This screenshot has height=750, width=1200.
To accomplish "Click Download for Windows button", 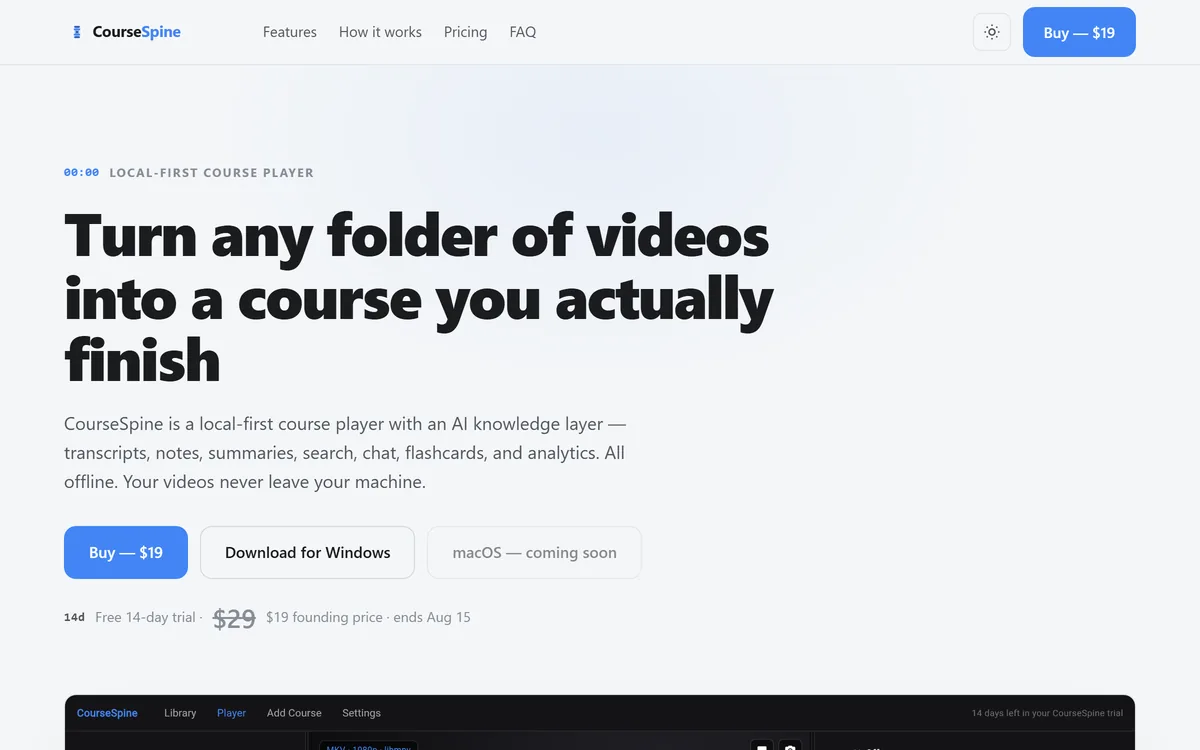I will [x=307, y=552].
